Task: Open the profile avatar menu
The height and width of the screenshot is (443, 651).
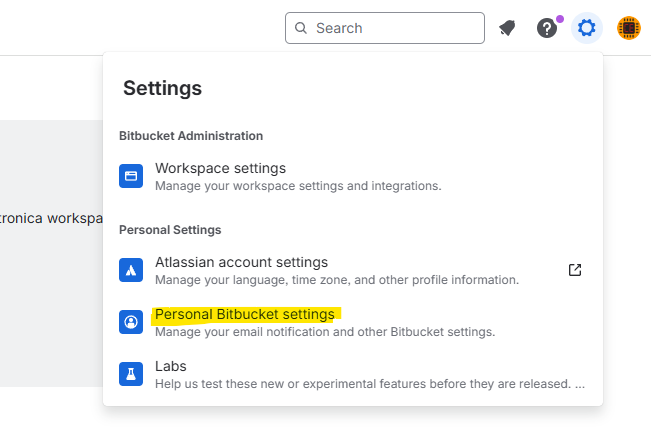Action: (x=628, y=28)
